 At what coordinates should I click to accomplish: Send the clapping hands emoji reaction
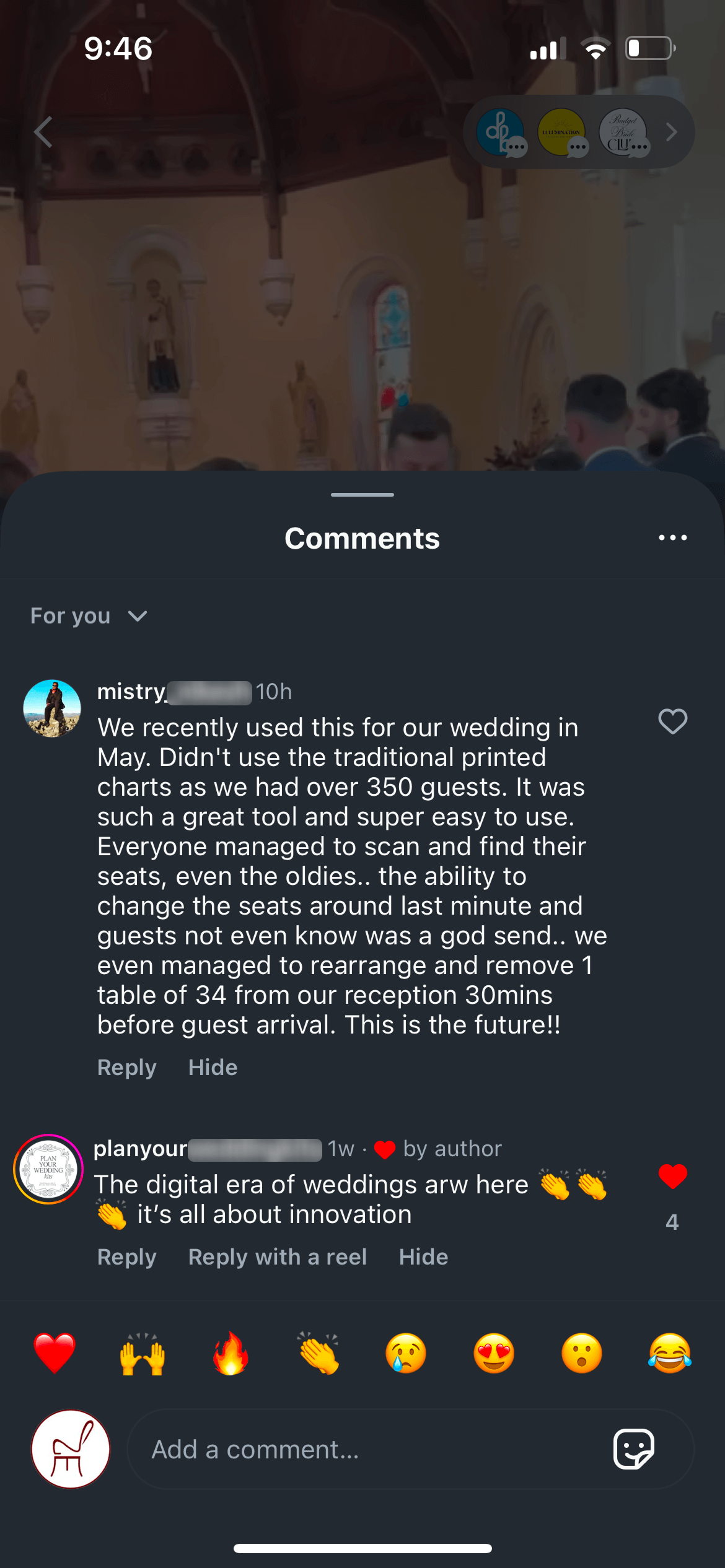click(x=319, y=1353)
